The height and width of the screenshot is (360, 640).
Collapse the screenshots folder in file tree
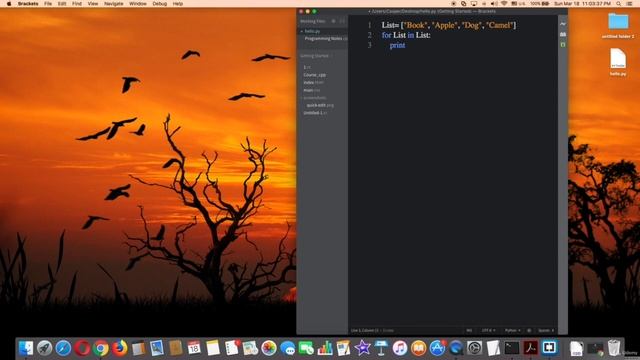tap(314, 98)
